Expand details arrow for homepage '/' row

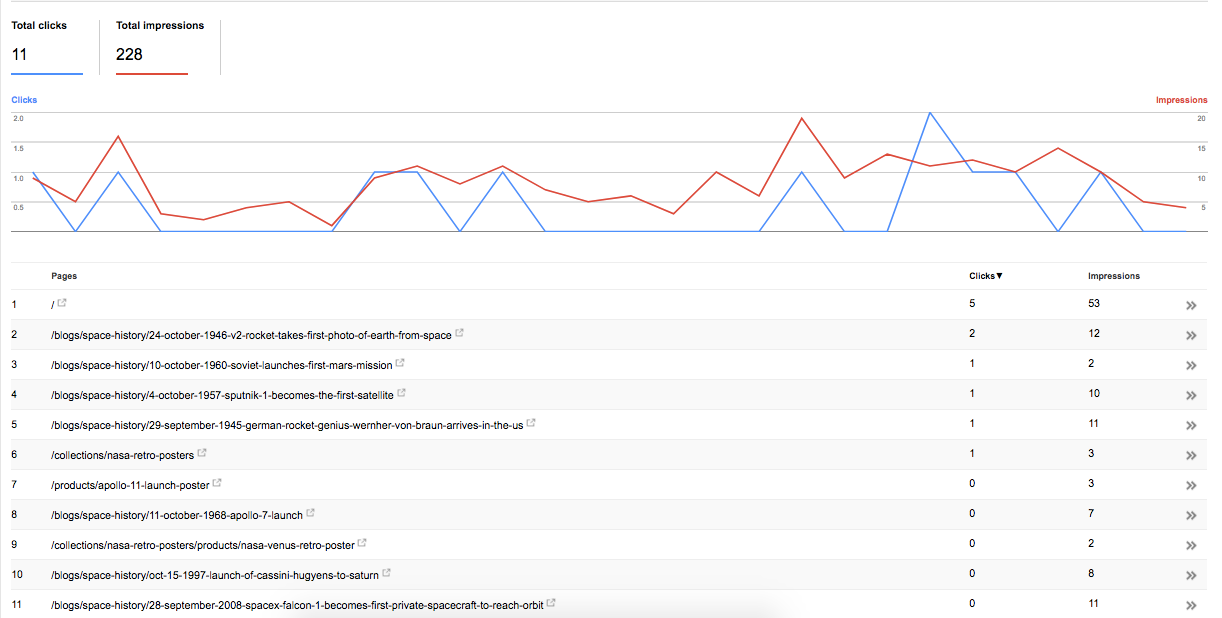click(1191, 305)
